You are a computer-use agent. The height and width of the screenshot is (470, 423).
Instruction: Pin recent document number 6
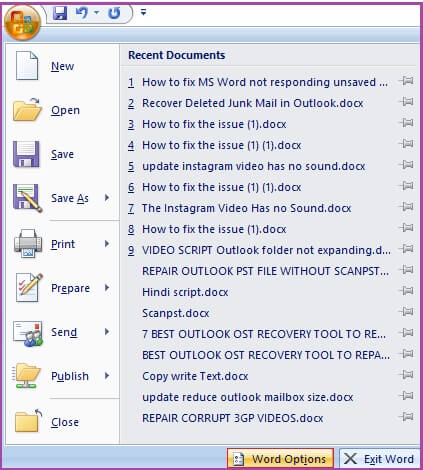[406, 186]
